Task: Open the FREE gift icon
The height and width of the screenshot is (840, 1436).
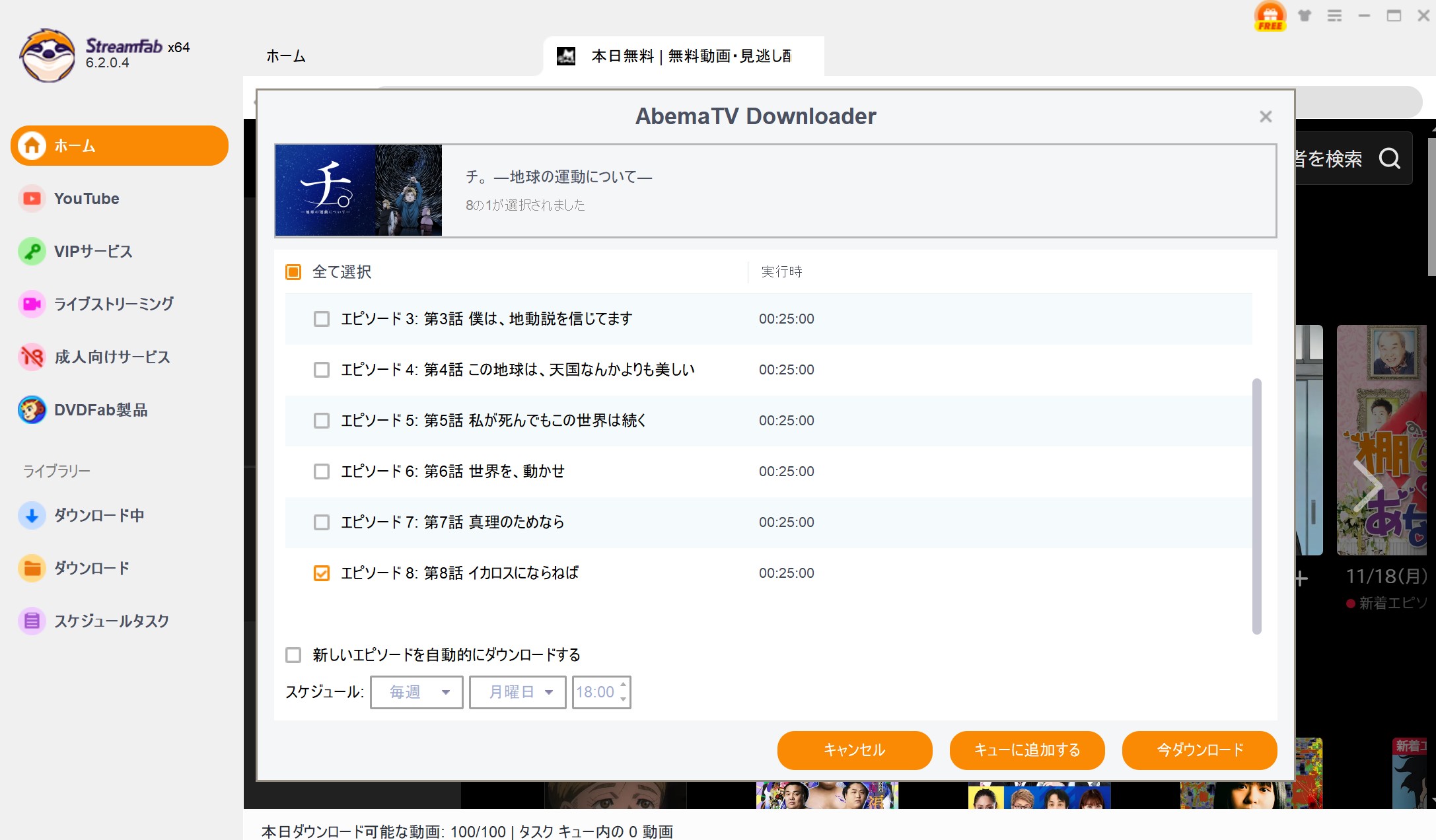Action: [1270, 16]
